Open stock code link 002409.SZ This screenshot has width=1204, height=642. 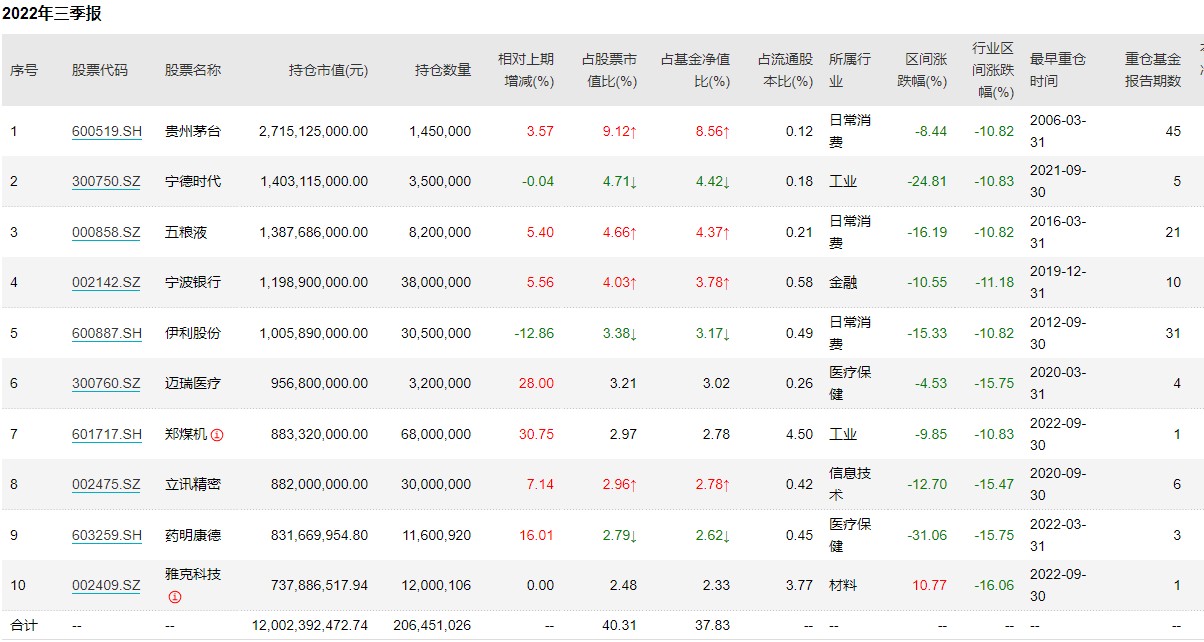tap(107, 586)
